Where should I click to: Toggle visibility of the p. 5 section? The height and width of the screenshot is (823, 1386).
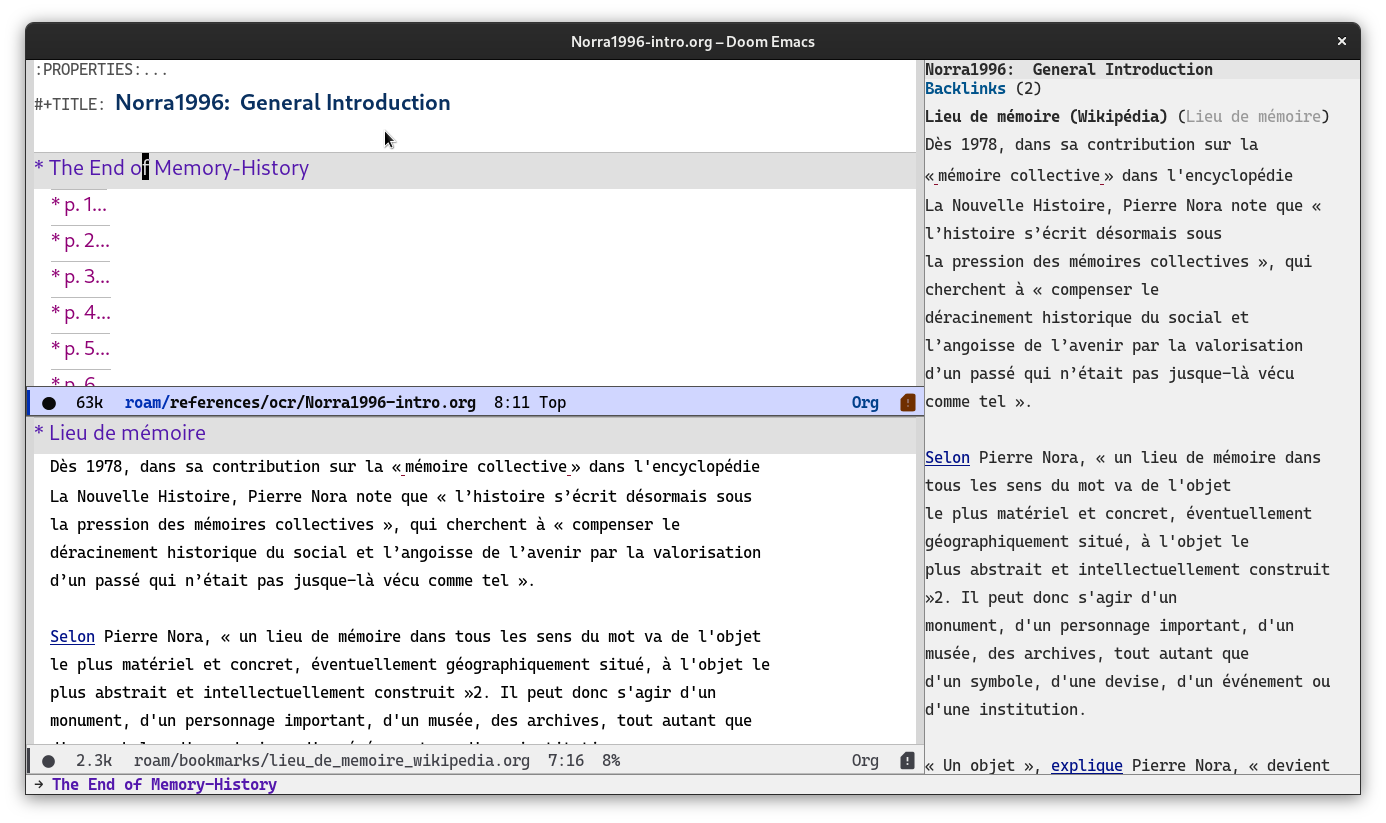point(80,348)
